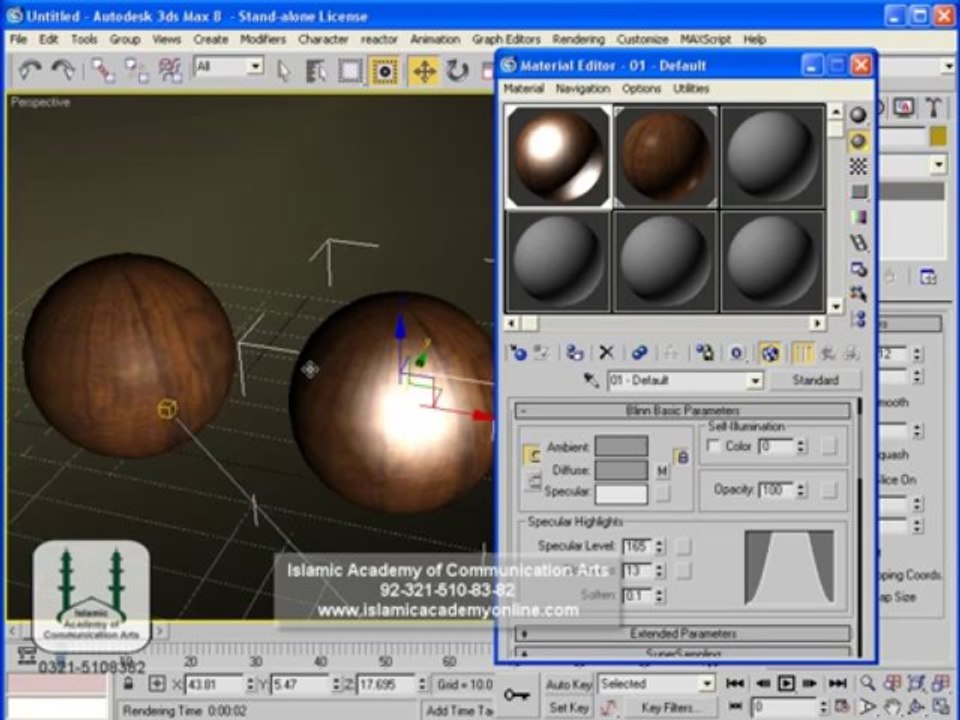960x720 pixels.
Task: Click the Put to Library icon
Action: tap(704, 353)
